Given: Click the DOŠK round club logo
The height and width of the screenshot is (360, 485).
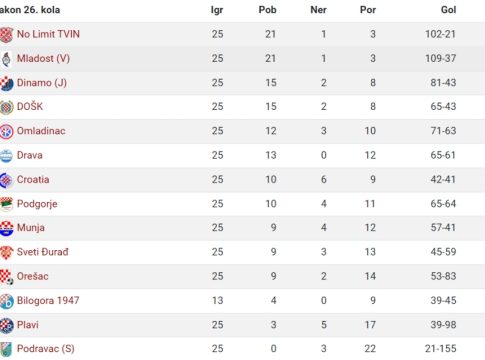Looking at the screenshot, I should pyautogui.click(x=6, y=107).
